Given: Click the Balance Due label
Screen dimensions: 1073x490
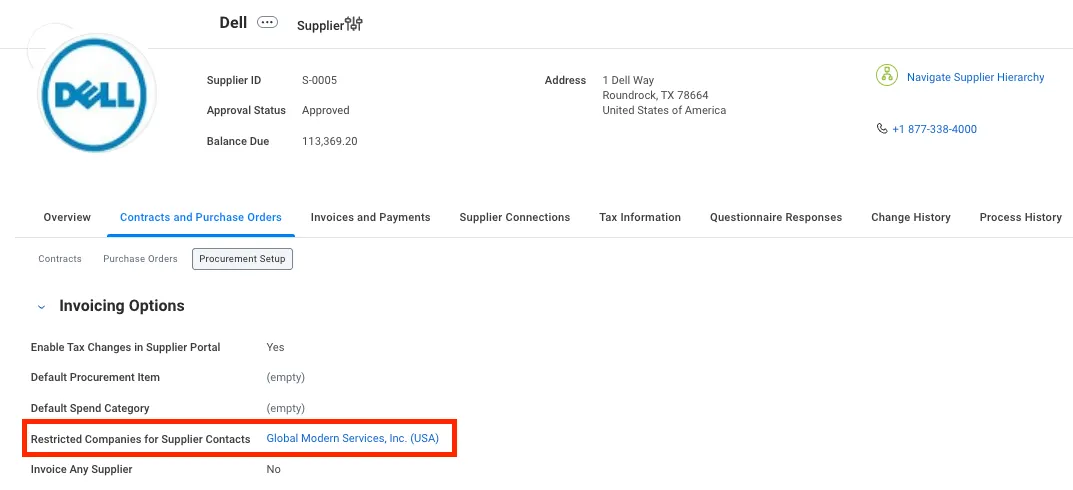Looking at the screenshot, I should click(x=237, y=142).
